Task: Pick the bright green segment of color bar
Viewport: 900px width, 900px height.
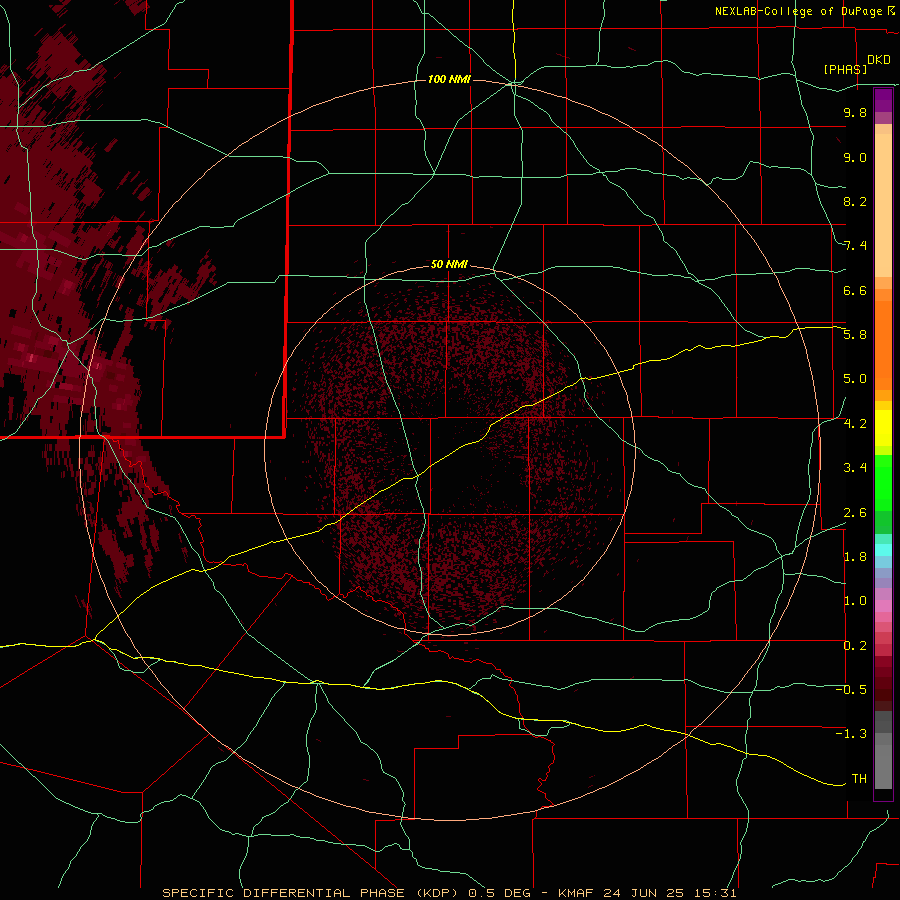Action: pyautogui.click(x=883, y=482)
